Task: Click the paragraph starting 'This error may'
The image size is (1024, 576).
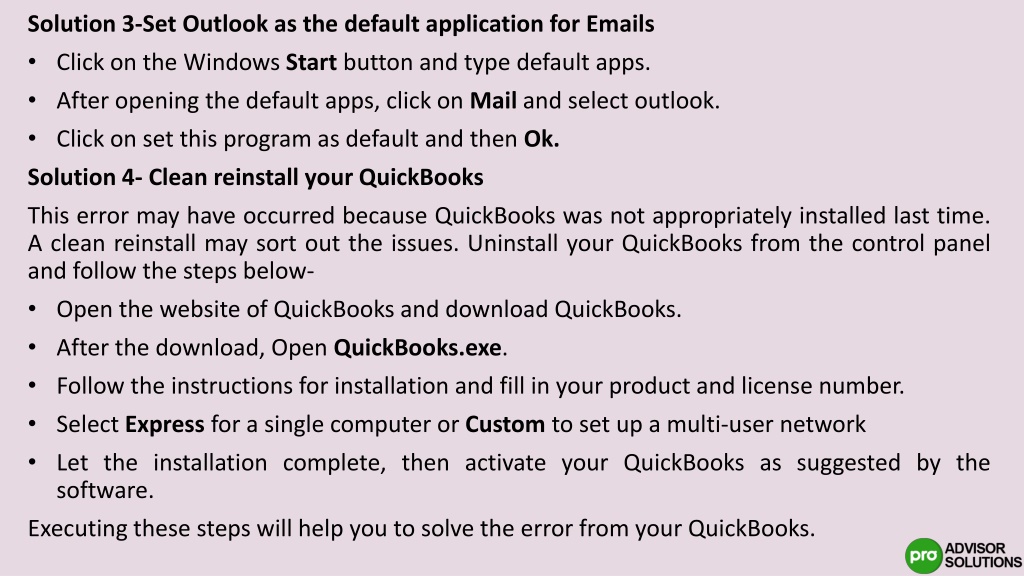Action: tap(509, 243)
